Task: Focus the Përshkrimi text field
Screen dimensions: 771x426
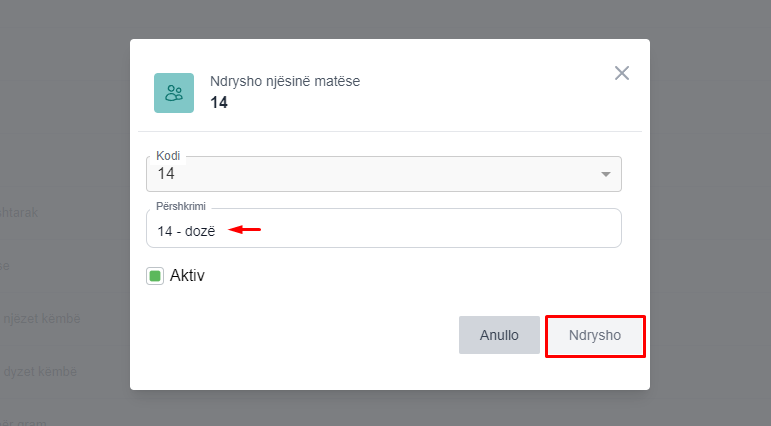Action: pyautogui.click(x=420, y=230)
